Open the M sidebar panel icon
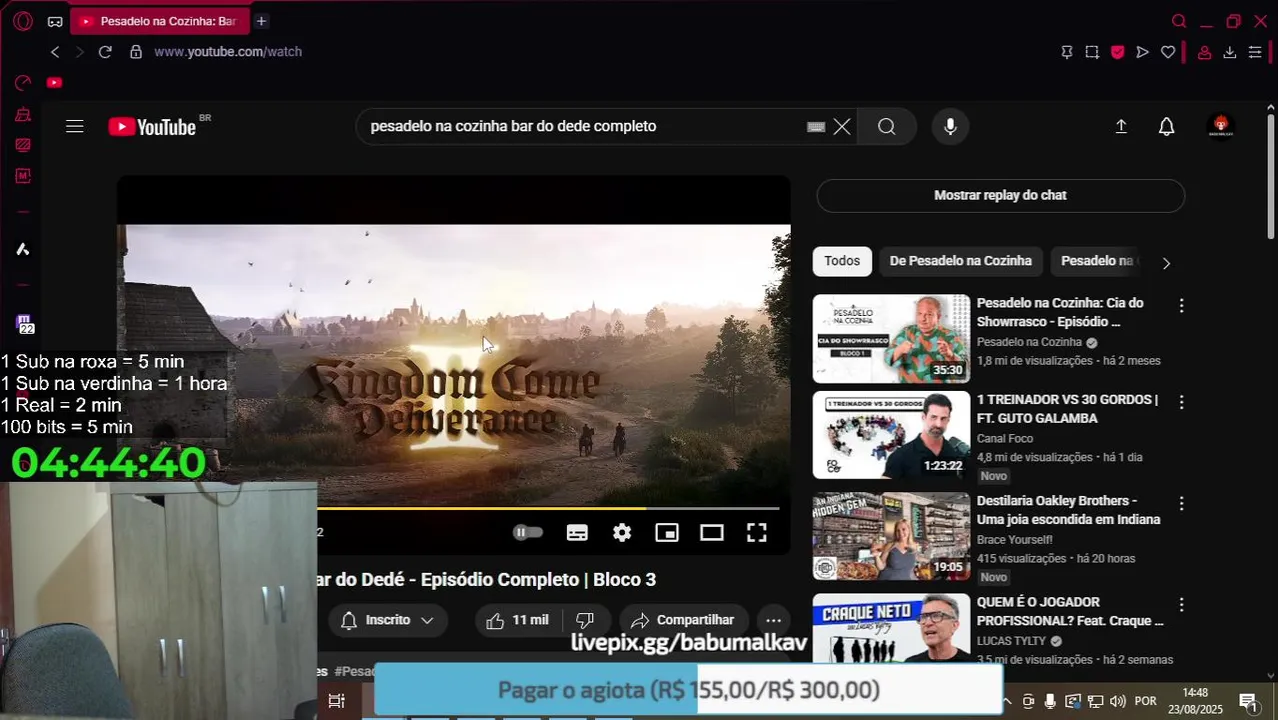 click(x=22, y=176)
